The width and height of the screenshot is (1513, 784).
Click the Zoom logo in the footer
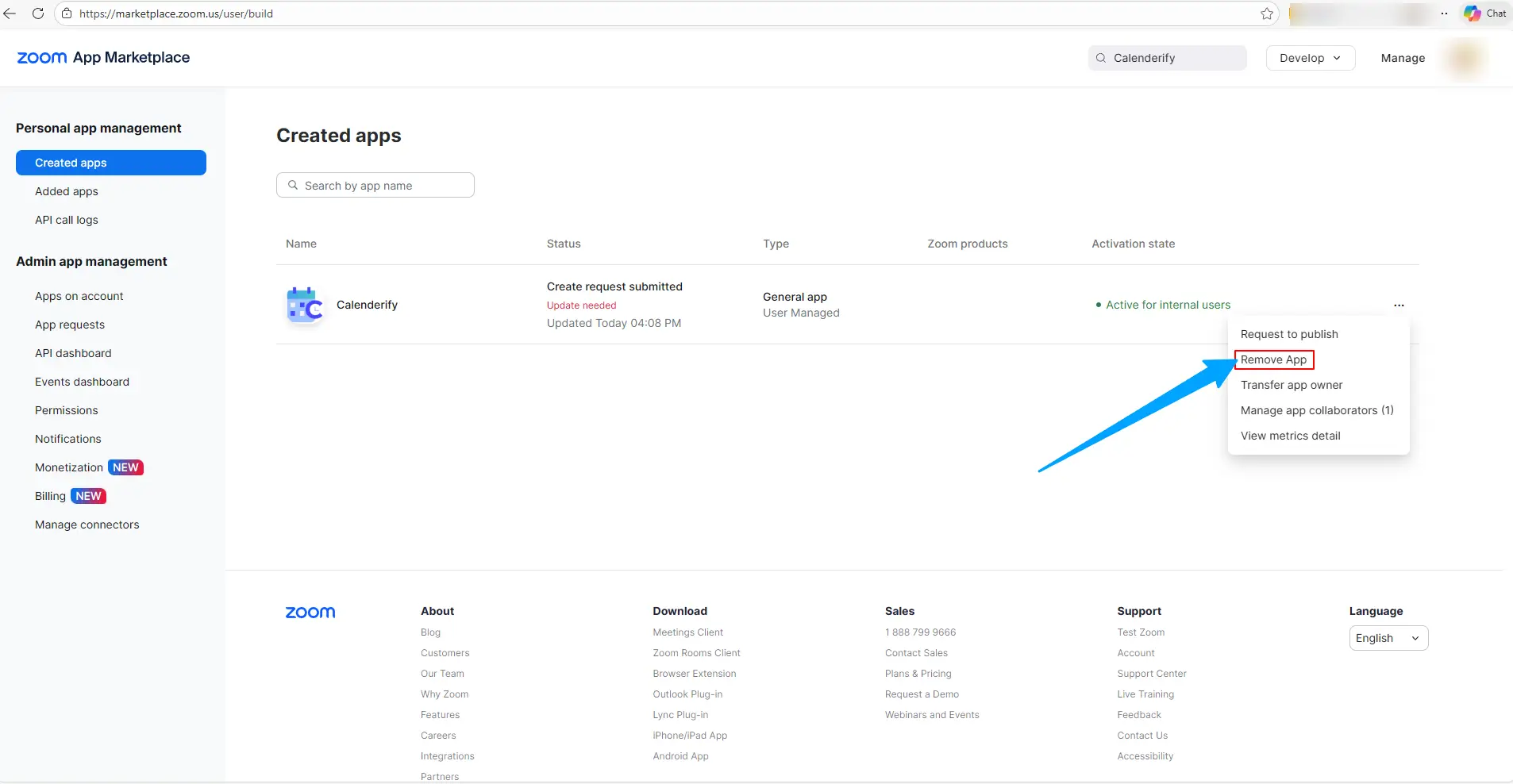[310, 613]
